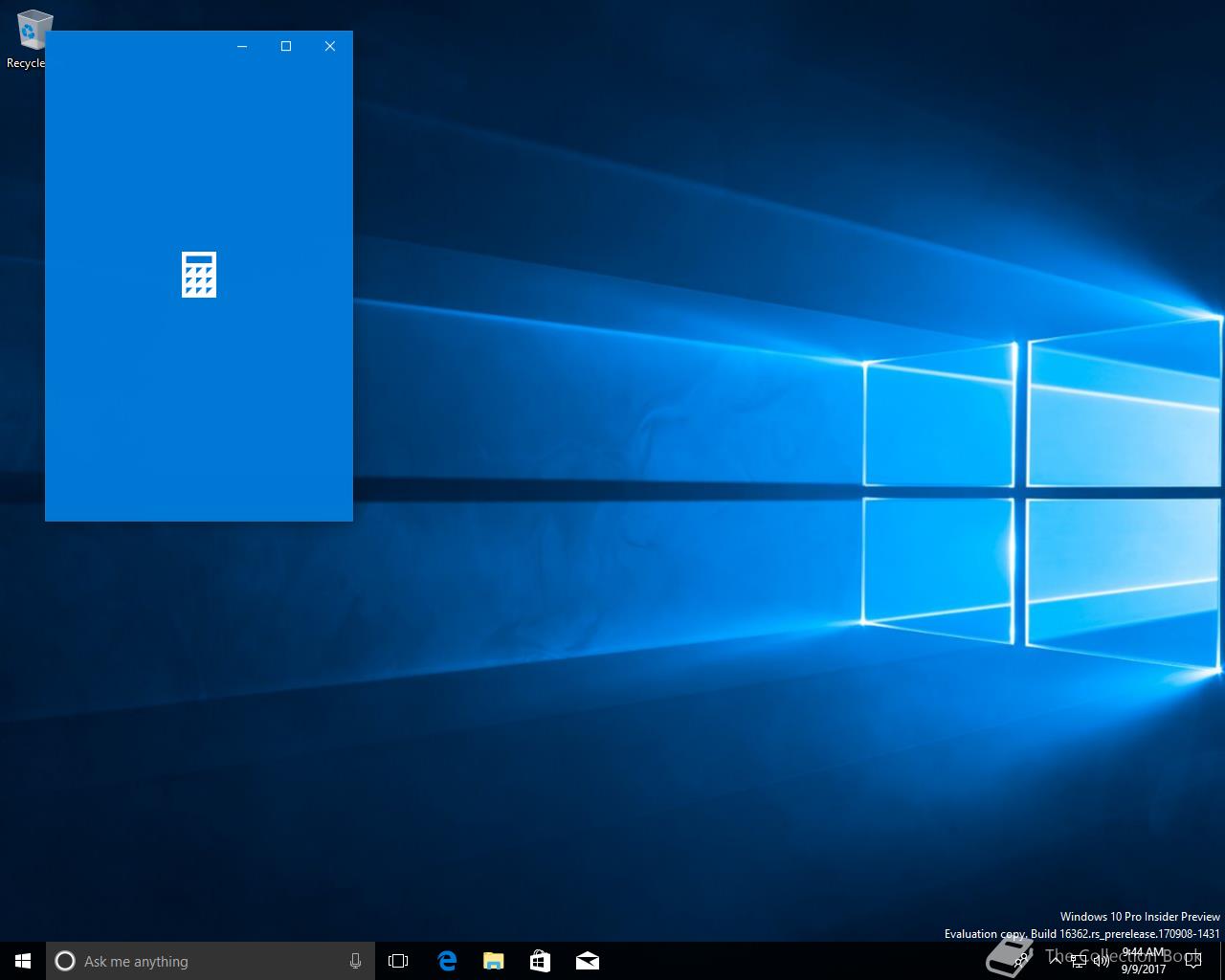Open the Microsoft Store taskbar icon
1225x980 pixels.
point(540,961)
